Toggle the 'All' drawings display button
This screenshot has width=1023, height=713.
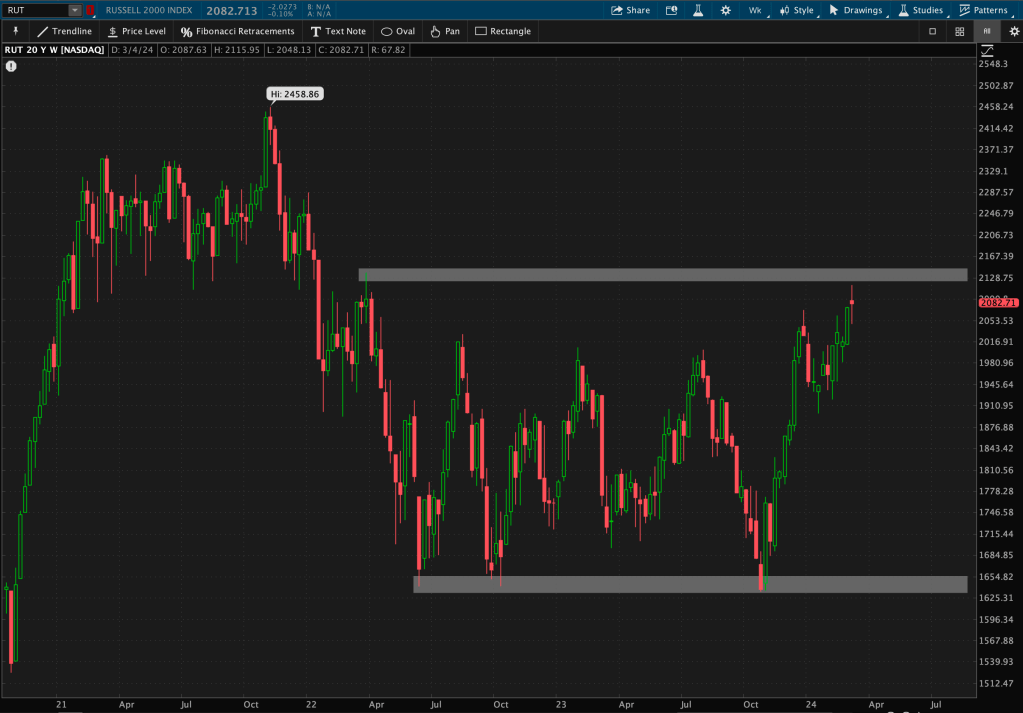(x=986, y=31)
